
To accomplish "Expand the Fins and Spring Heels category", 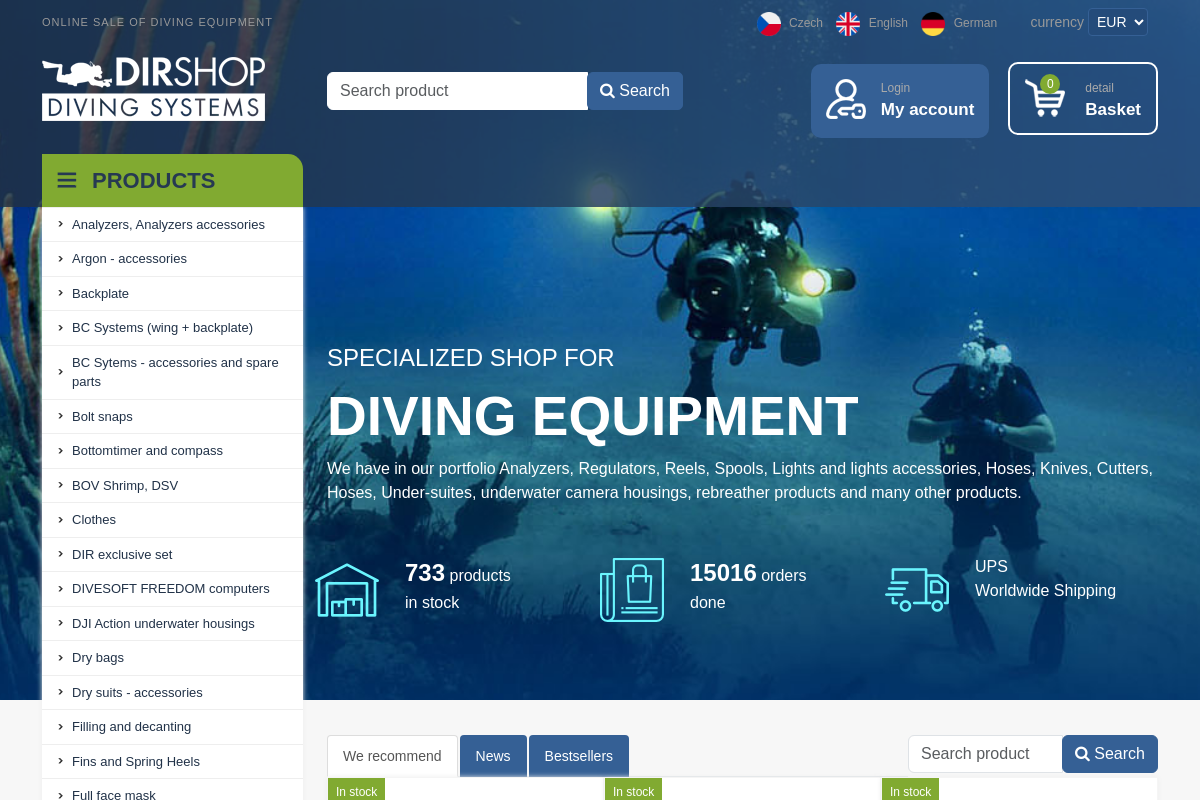I will tap(136, 761).
